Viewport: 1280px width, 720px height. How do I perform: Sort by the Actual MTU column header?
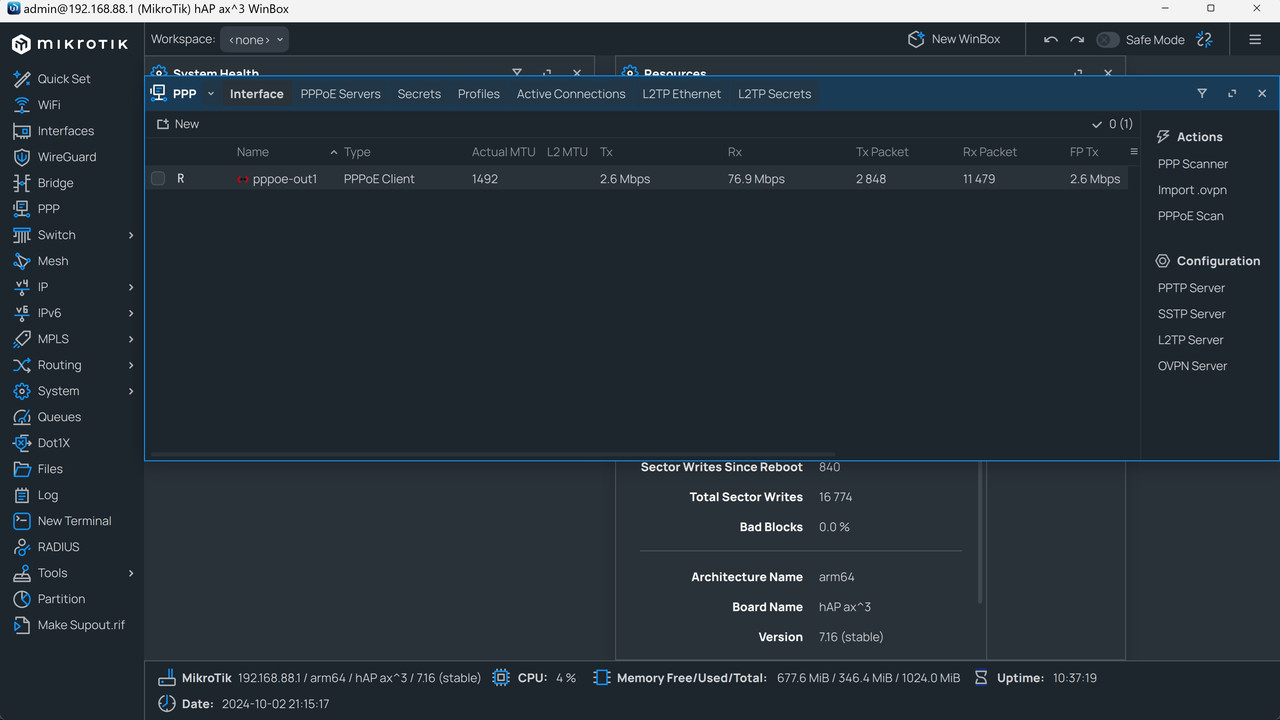[x=503, y=152]
